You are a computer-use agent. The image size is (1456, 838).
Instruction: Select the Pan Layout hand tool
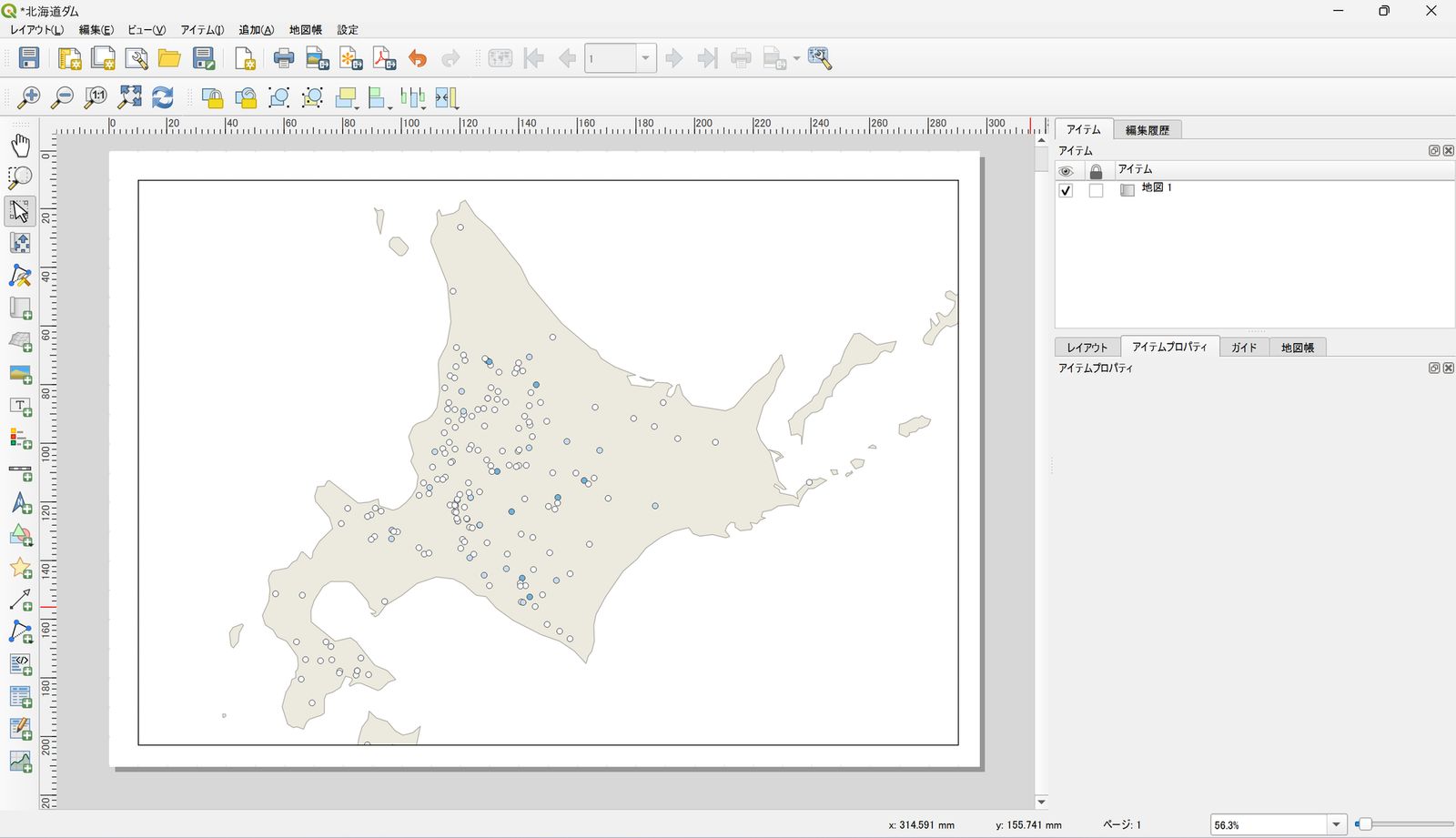[20, 146]
